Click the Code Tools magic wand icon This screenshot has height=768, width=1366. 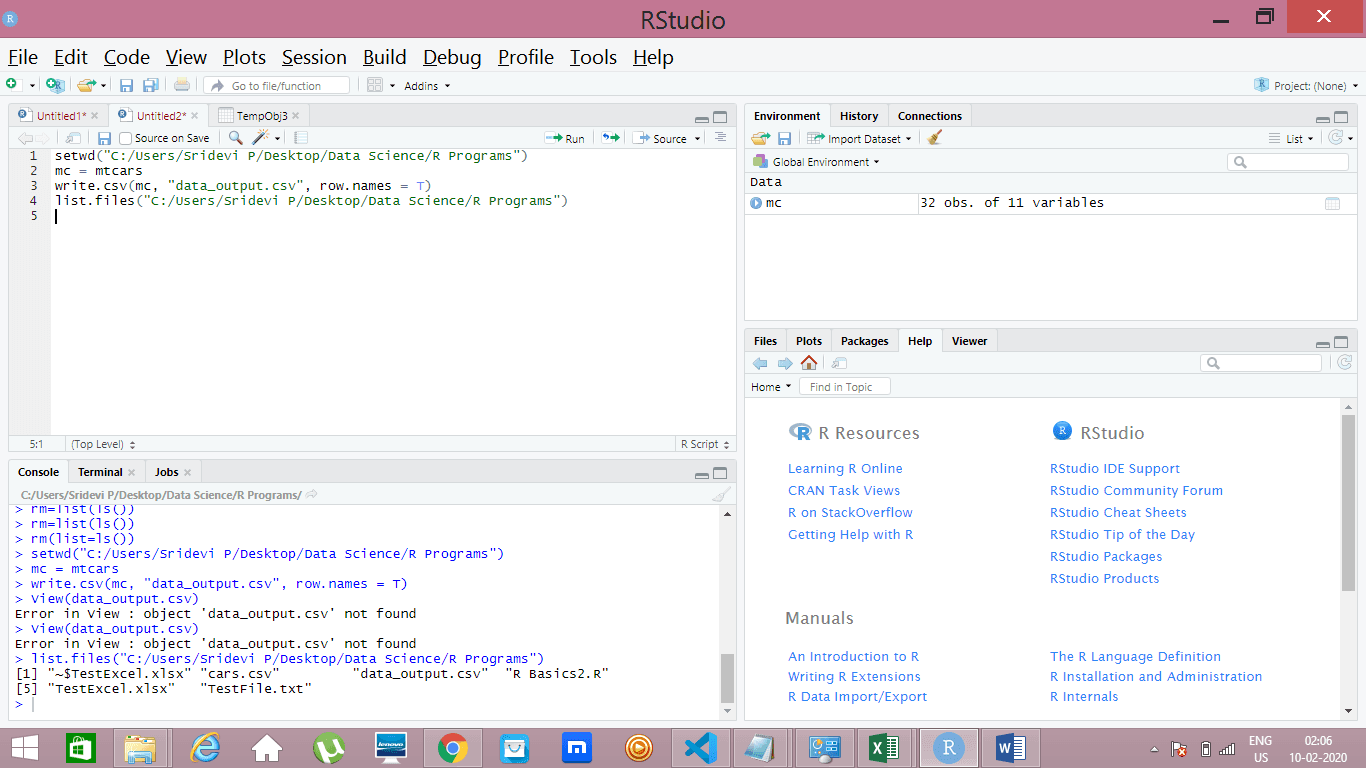pos(261,138)
